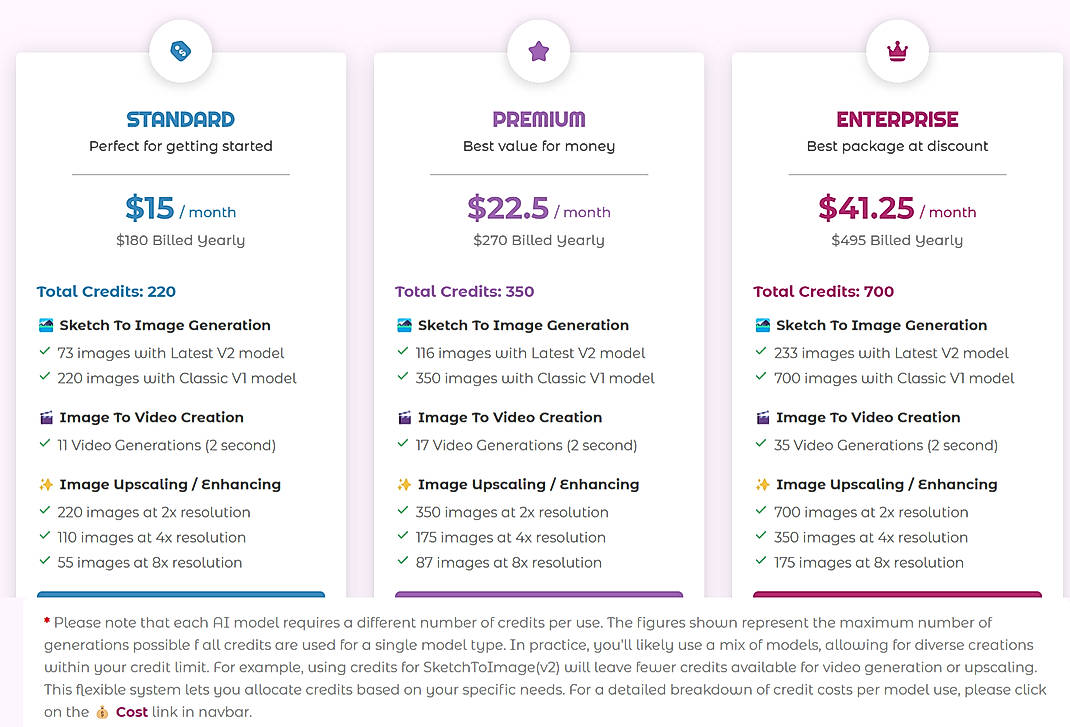
Task: Select the Image To Video icon in Premium plan
Action: pos(403,417)
